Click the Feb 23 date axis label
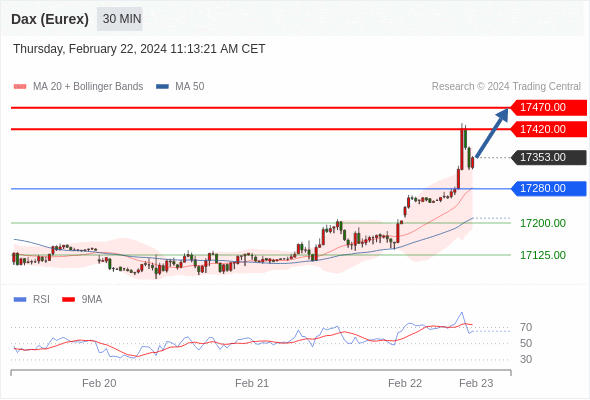Viewport: 590px width, 400px height. (476, 383)
